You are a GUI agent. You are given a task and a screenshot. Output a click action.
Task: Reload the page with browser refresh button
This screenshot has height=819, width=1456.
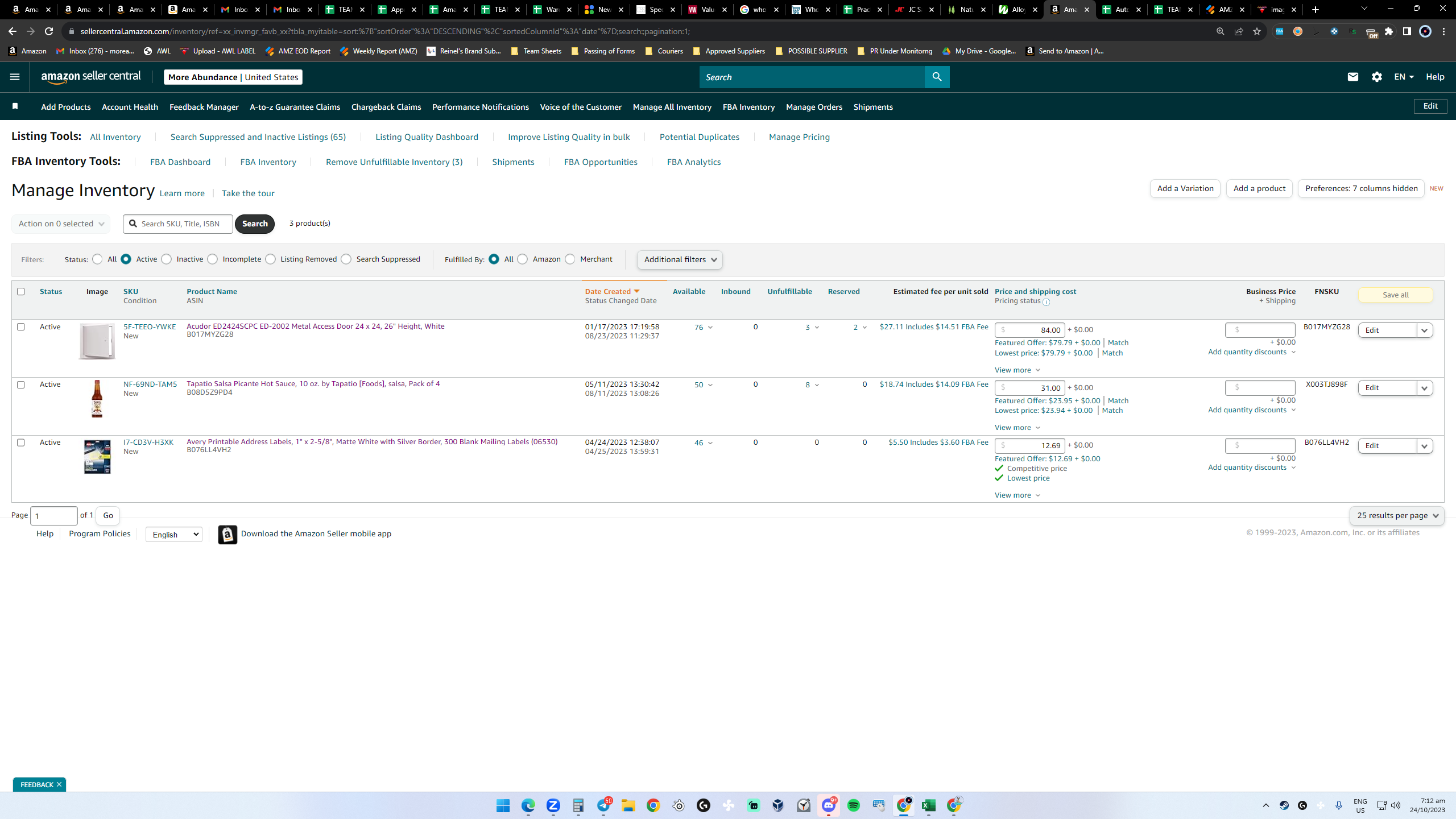[49, 31]
